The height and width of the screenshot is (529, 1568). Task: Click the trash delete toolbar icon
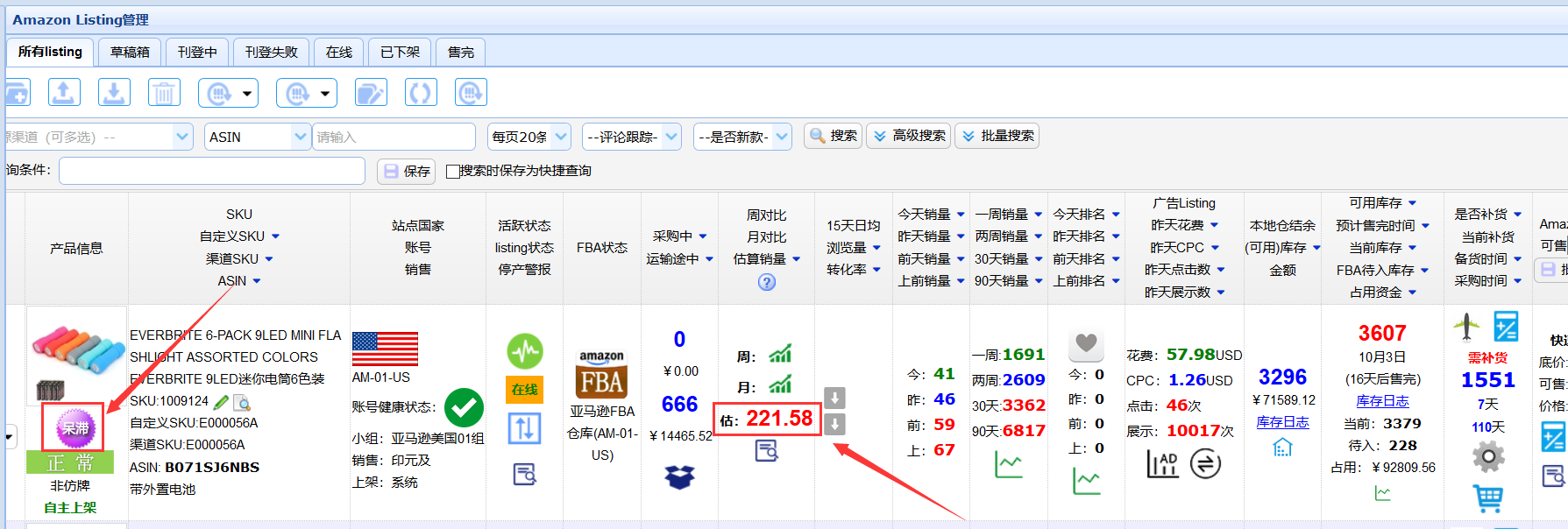point(164,92)
